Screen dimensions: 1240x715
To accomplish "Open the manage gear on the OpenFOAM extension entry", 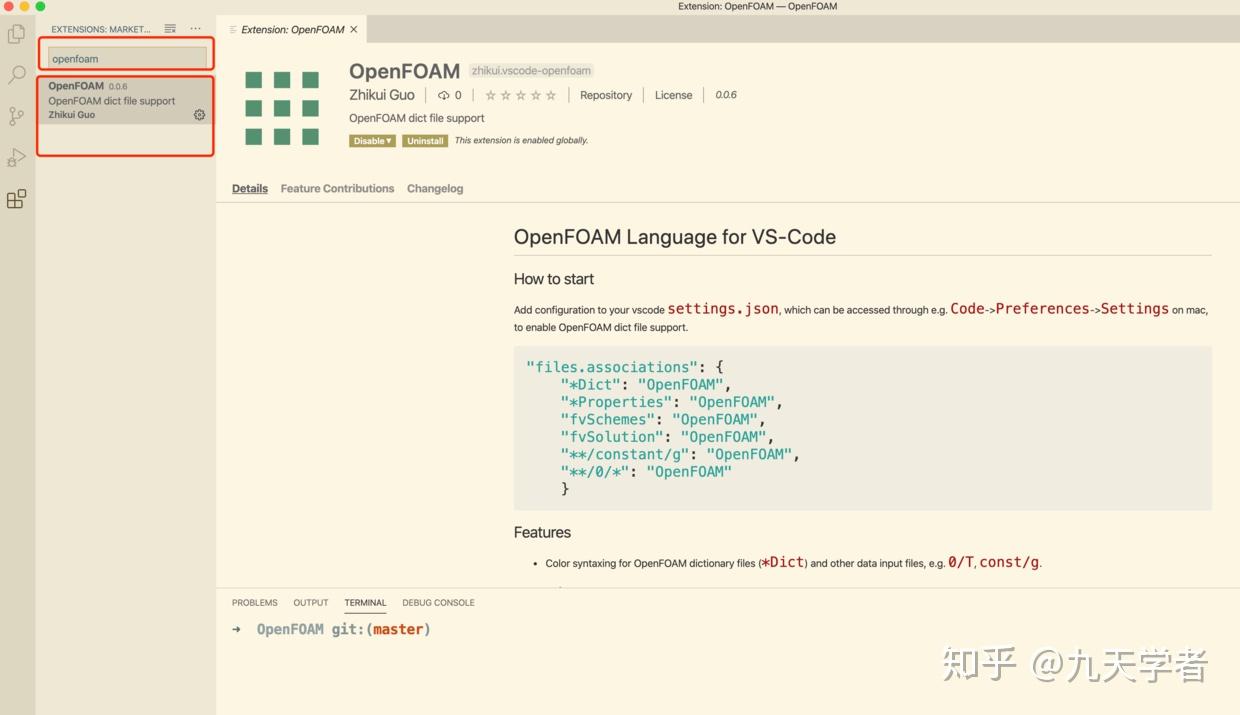I will [x=198, y=115].
